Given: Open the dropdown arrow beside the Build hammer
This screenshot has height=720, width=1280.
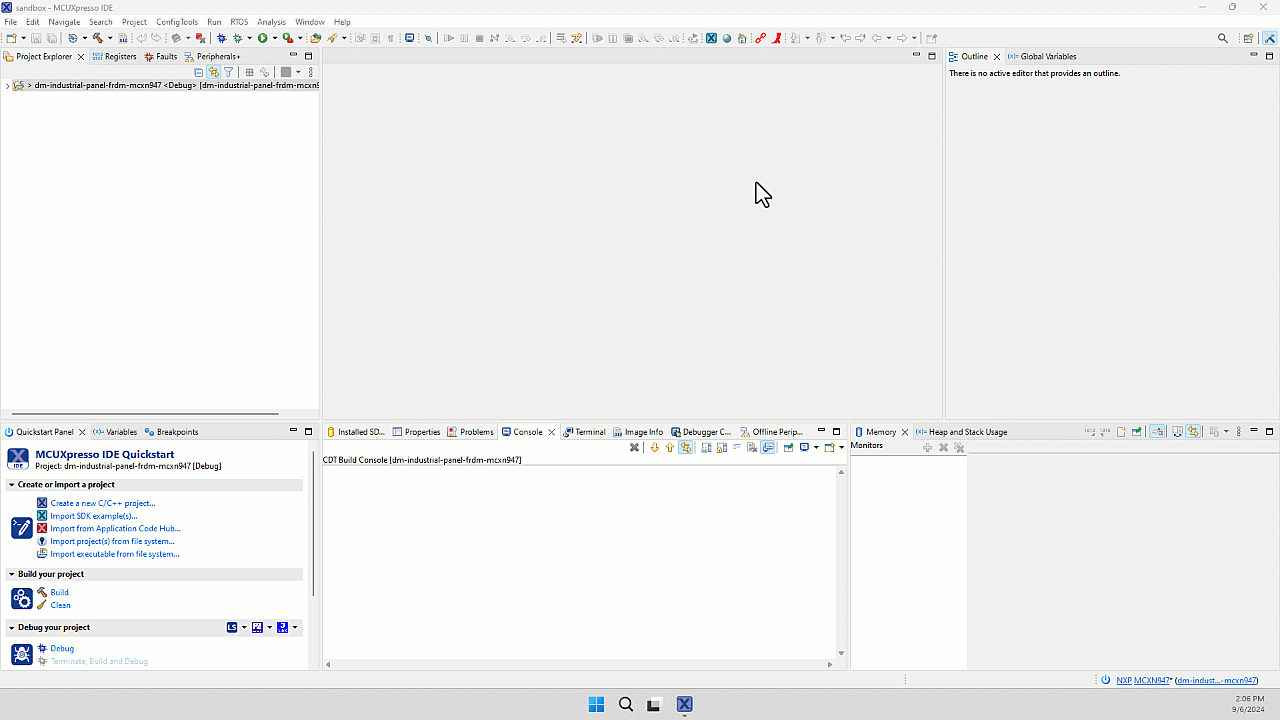Looking at the screenshot, I should [x=110, y=38].
